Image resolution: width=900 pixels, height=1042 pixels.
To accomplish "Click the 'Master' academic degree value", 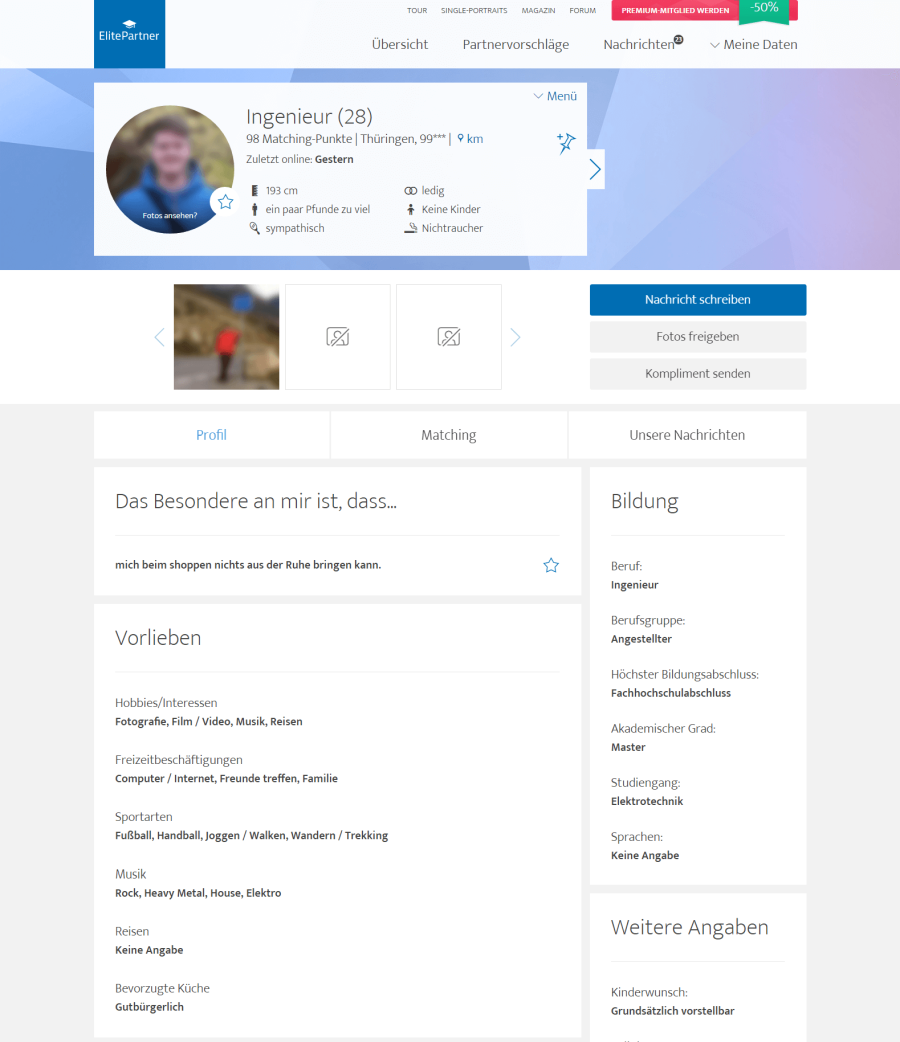I will [628, 748].
